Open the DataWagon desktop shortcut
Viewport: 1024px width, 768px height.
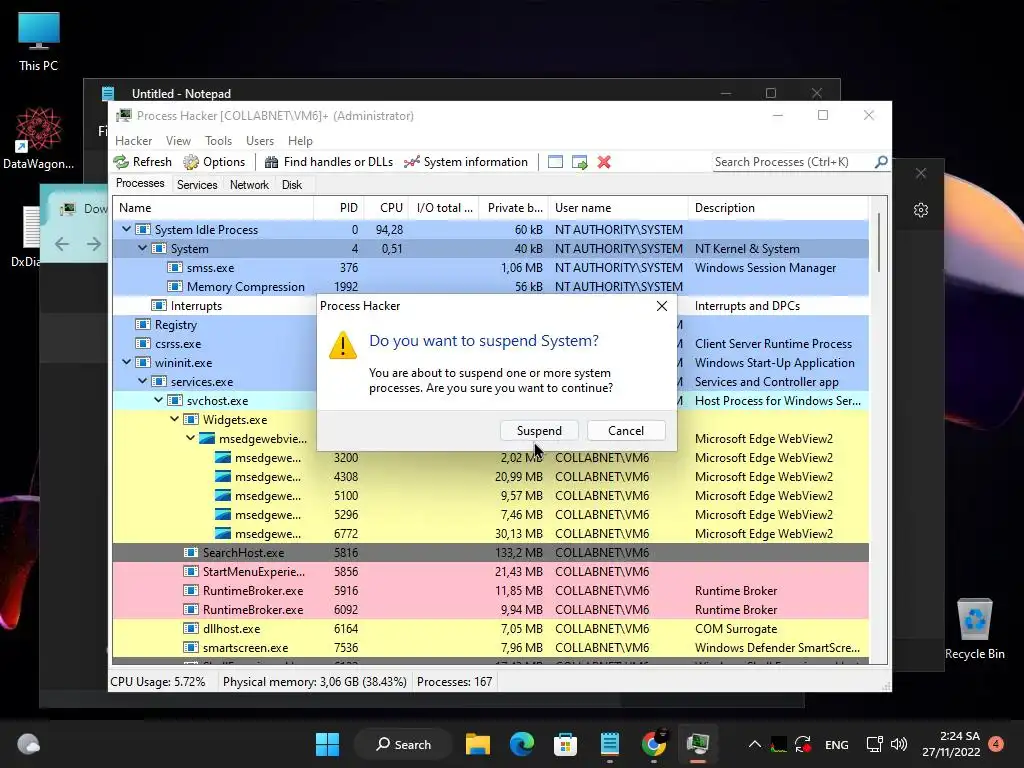tap(39, 138)
